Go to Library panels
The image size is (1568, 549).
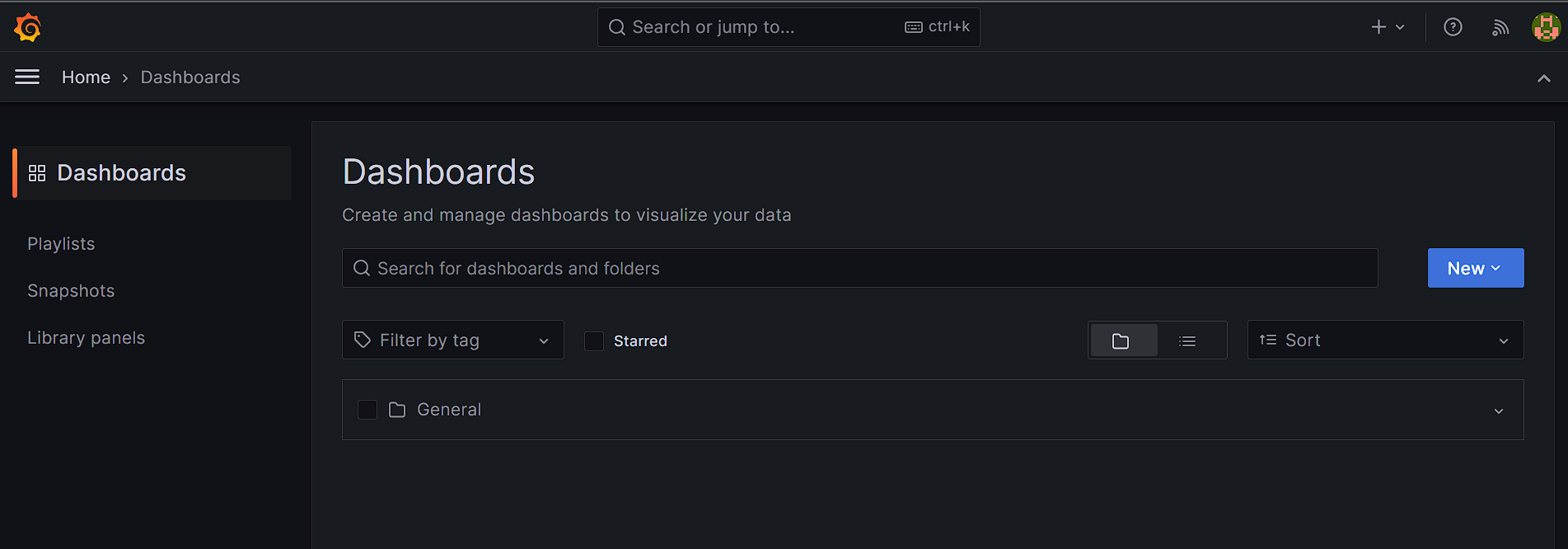tap(86, 338)
